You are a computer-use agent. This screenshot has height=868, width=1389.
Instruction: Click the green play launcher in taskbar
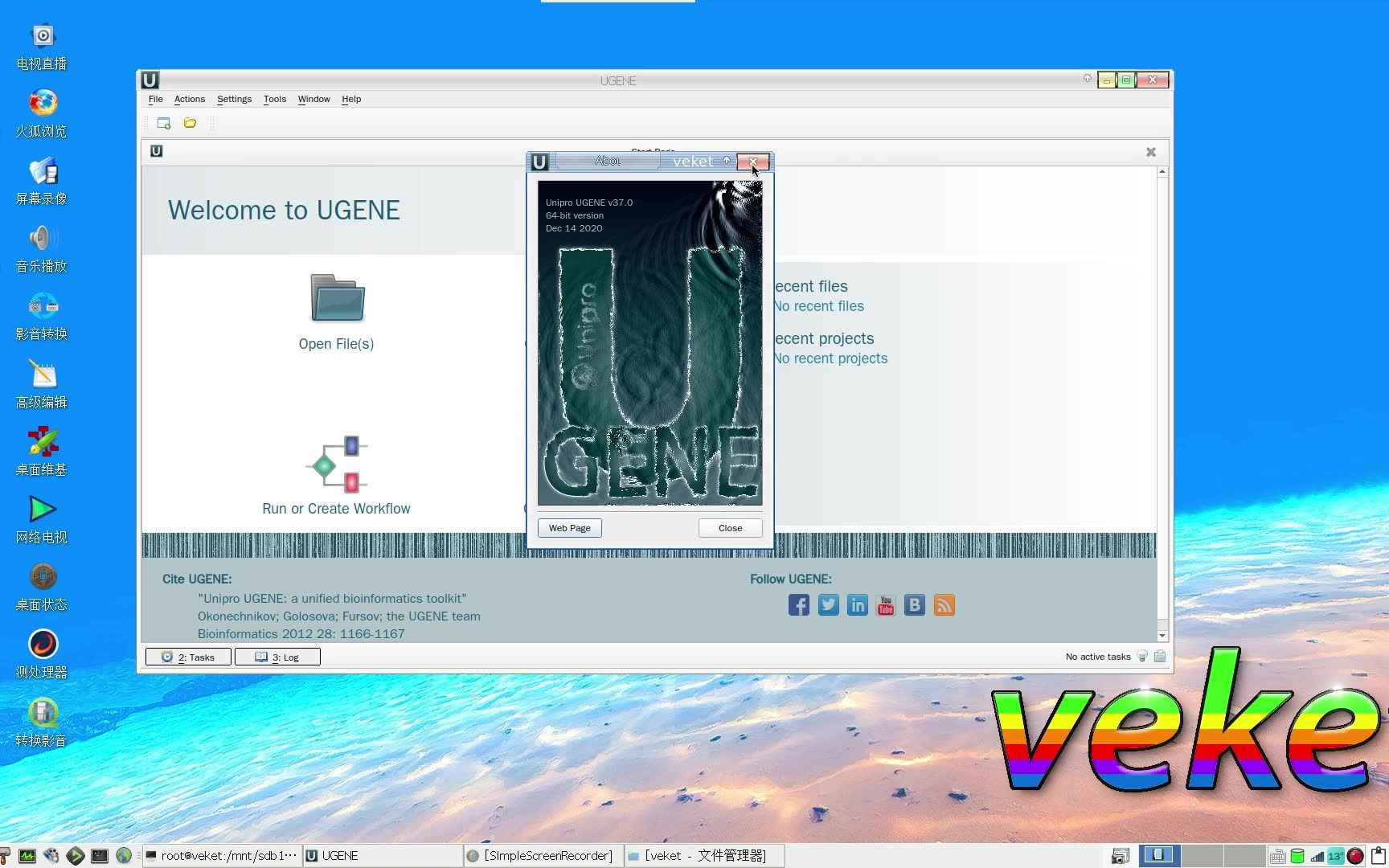(x=76, y=856)
